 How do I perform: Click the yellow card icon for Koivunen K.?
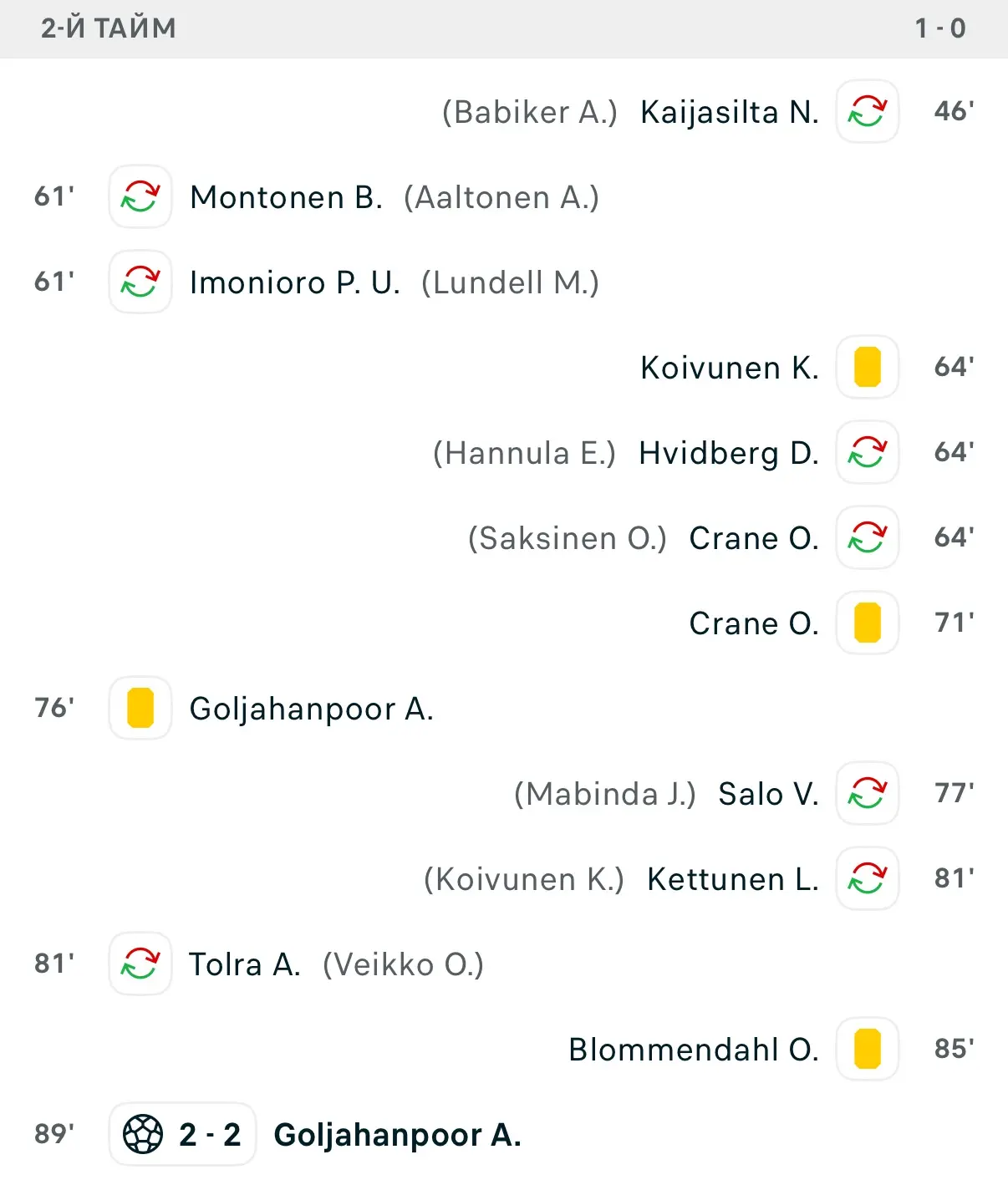click(x=868, y=367)
